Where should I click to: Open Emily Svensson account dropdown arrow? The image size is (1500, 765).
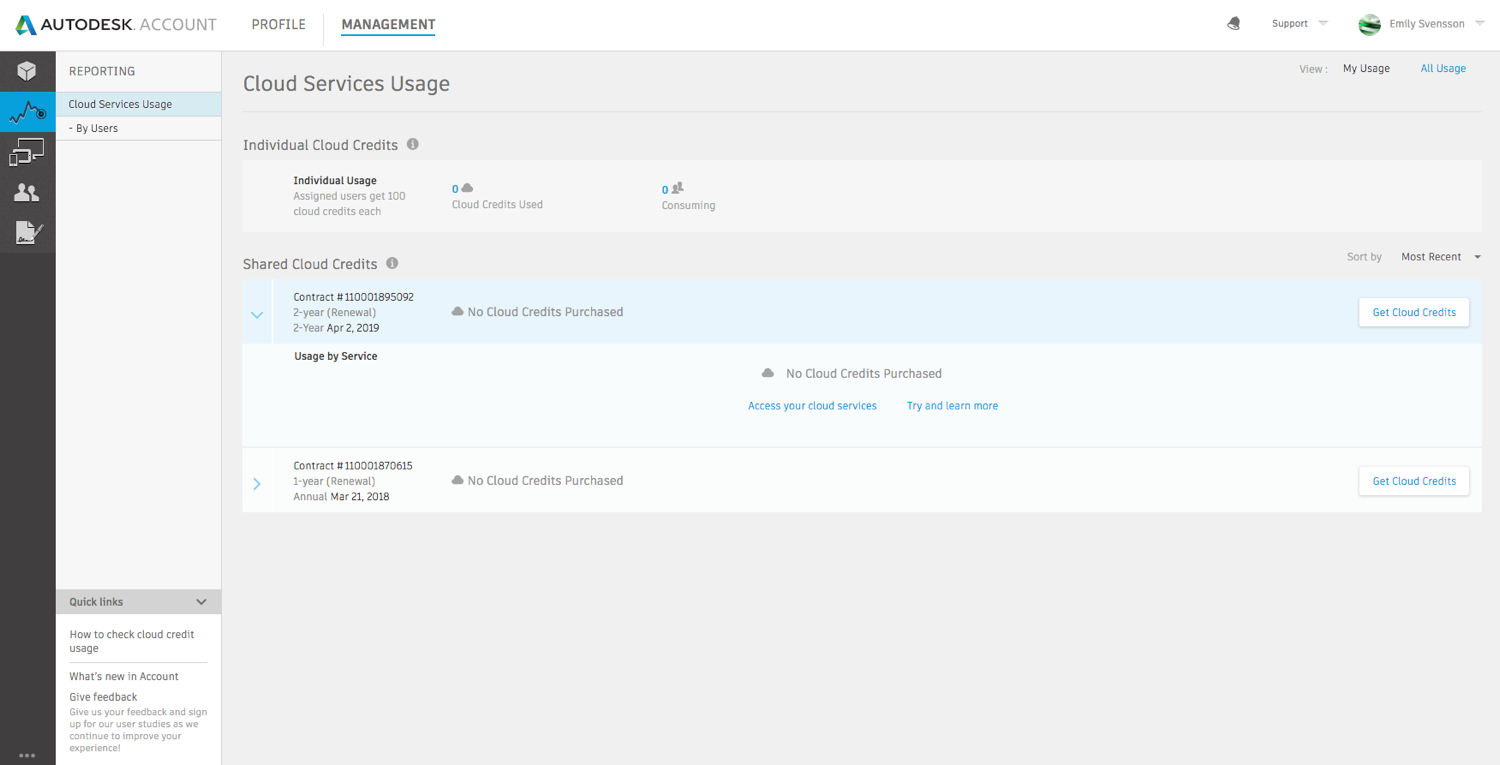tap(1480, 24)
